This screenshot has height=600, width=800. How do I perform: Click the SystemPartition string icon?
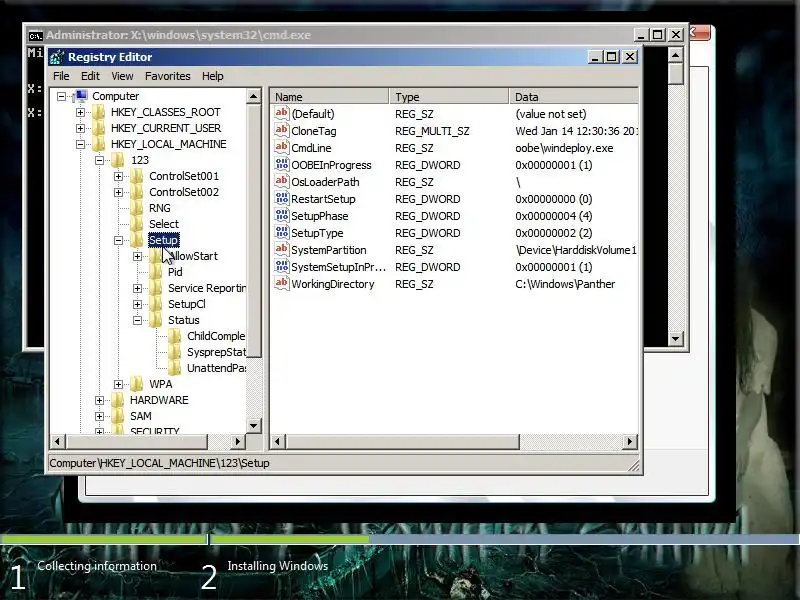(x=282, y=249)
